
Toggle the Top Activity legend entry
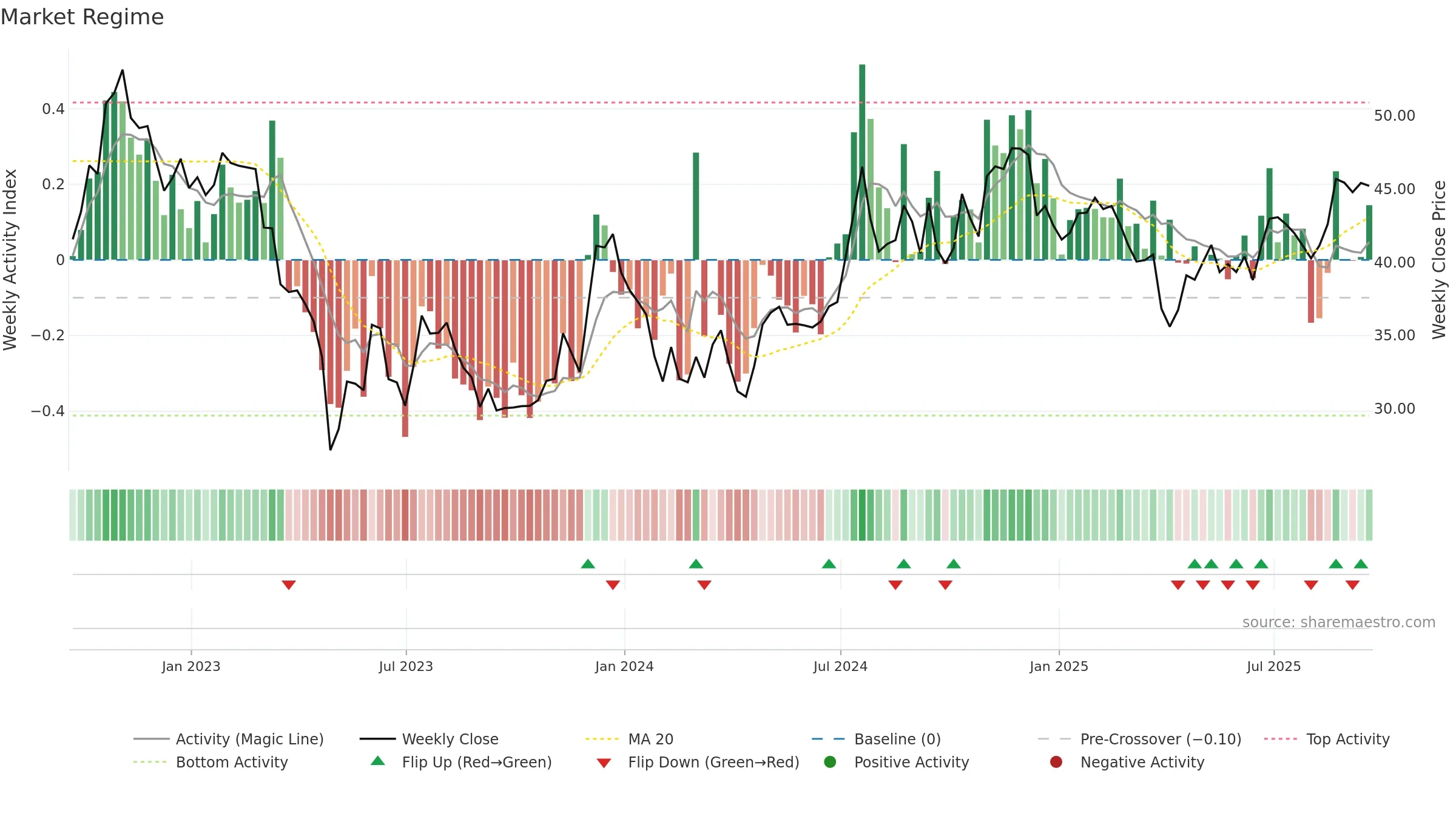tap(1327, 739)
